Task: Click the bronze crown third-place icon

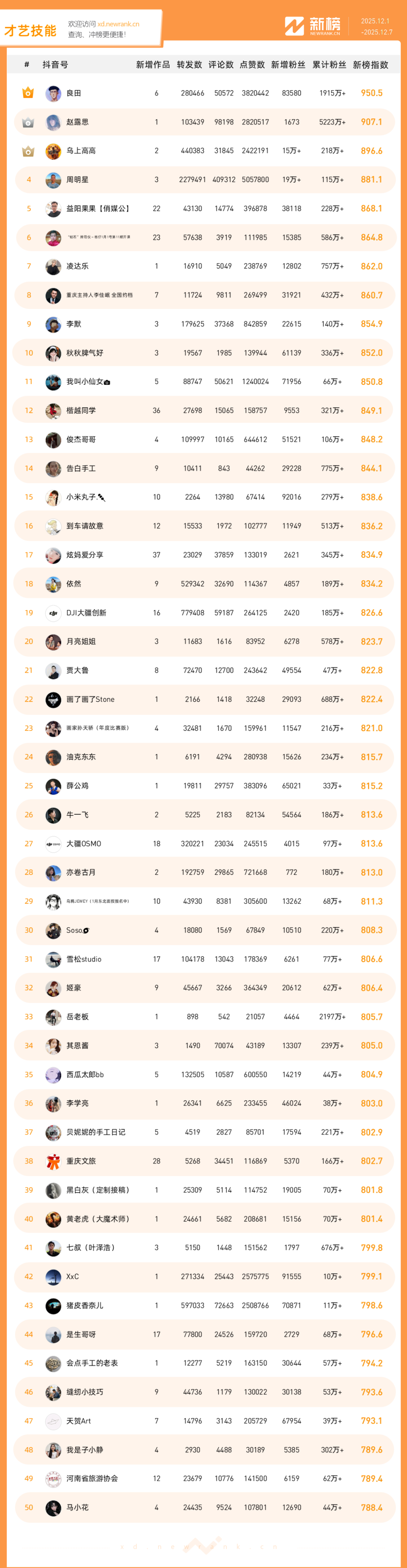Action: click(28, 151)
